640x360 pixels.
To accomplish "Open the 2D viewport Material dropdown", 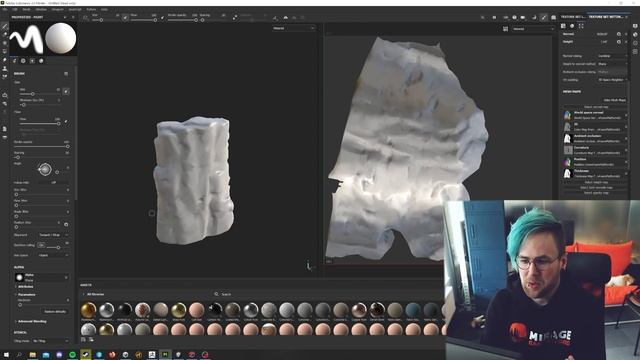I will (533, 29).
